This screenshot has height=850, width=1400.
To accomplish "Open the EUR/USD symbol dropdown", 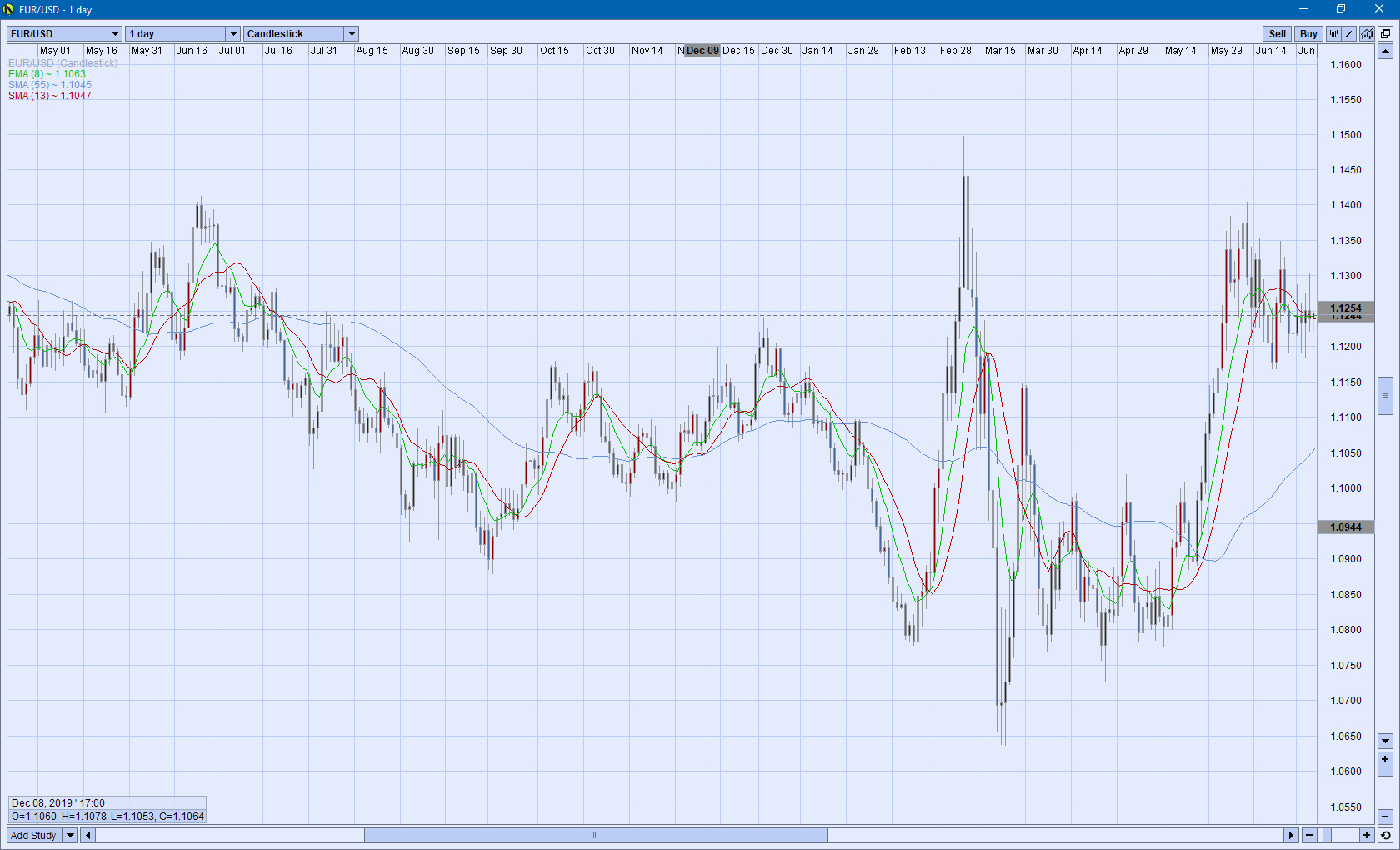I will pos(115,34).
